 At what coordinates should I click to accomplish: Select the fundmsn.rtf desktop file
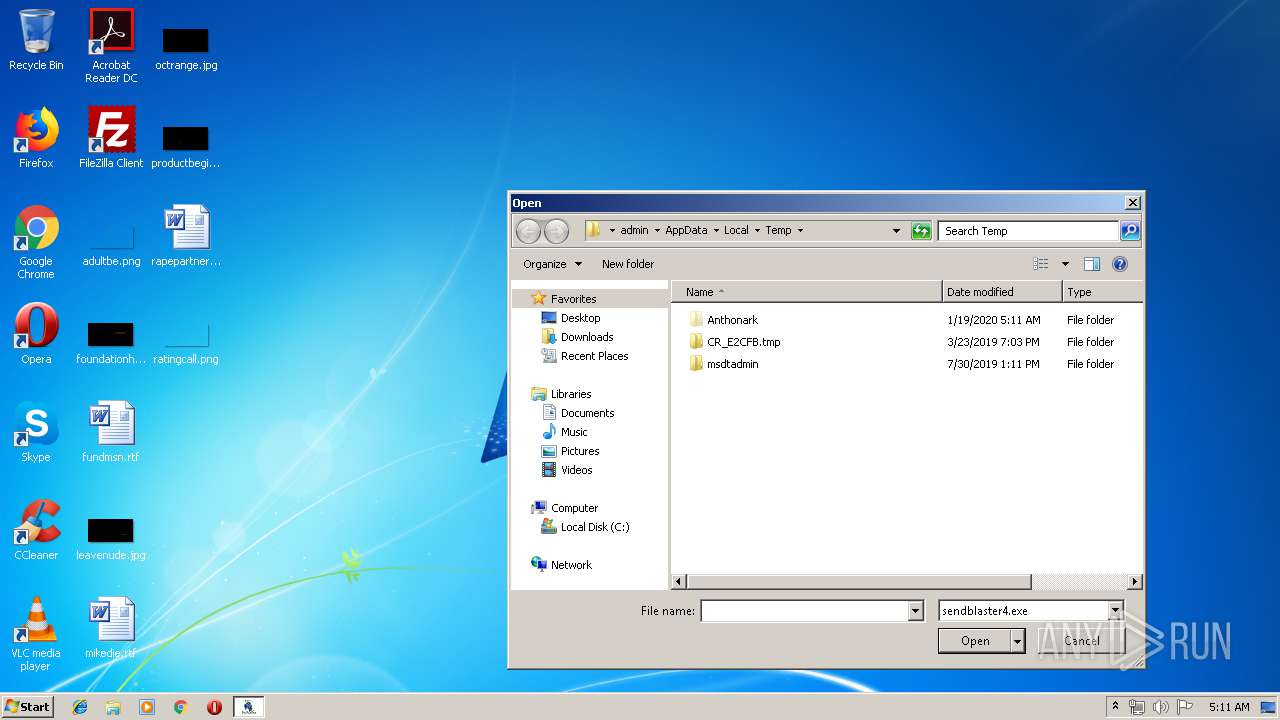tap(111, 432)
